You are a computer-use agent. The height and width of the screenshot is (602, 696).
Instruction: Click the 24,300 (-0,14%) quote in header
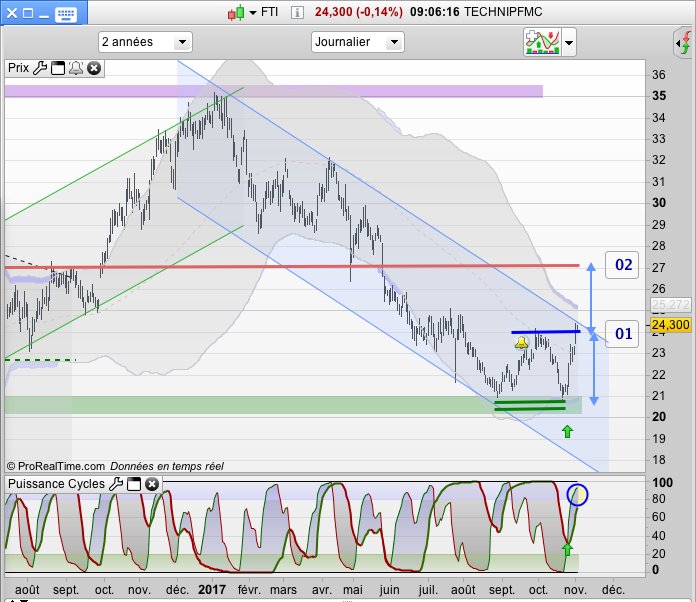(x=359, y=12)
